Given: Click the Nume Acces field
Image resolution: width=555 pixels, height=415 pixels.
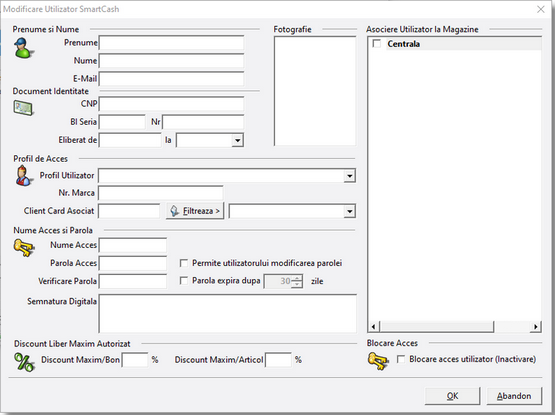Looking at the screenshot, I should pos(133,245).
